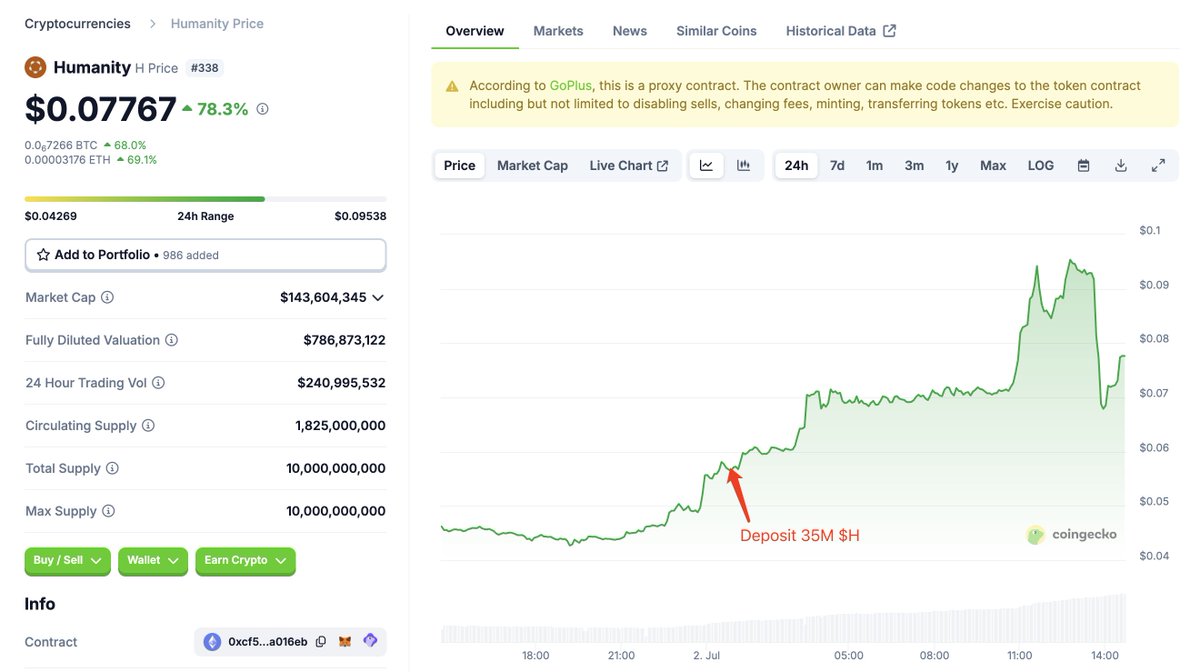Switch to the Markets tab
This screenshot has height=672, width=1200.
point(558,31)
